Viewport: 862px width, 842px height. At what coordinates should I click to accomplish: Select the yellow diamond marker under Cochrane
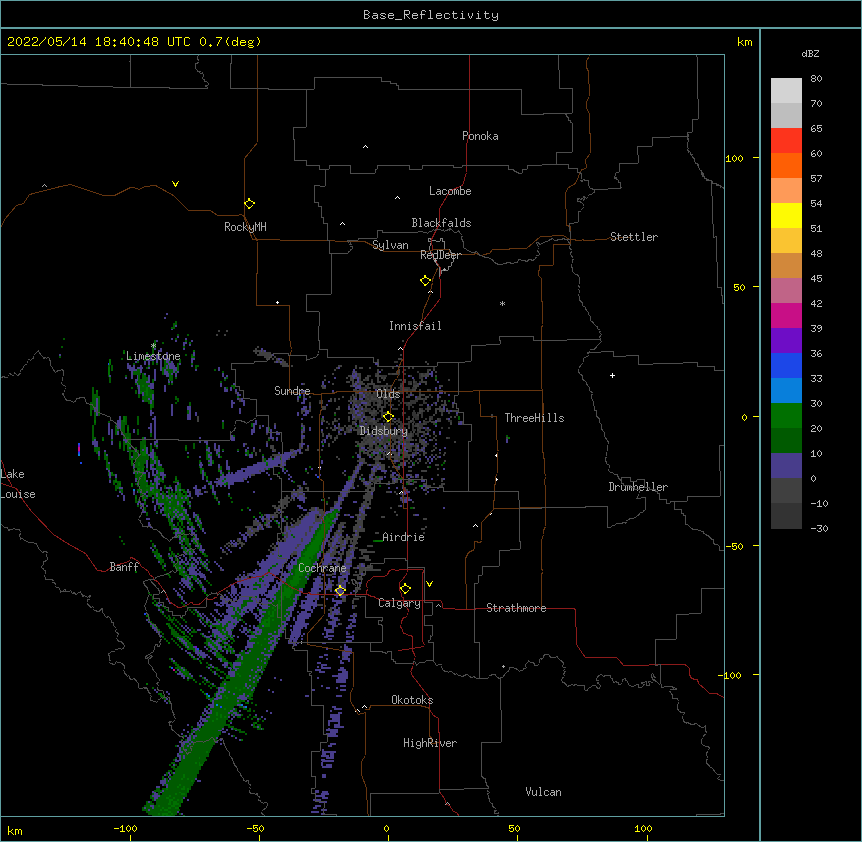tap(340, 590)
